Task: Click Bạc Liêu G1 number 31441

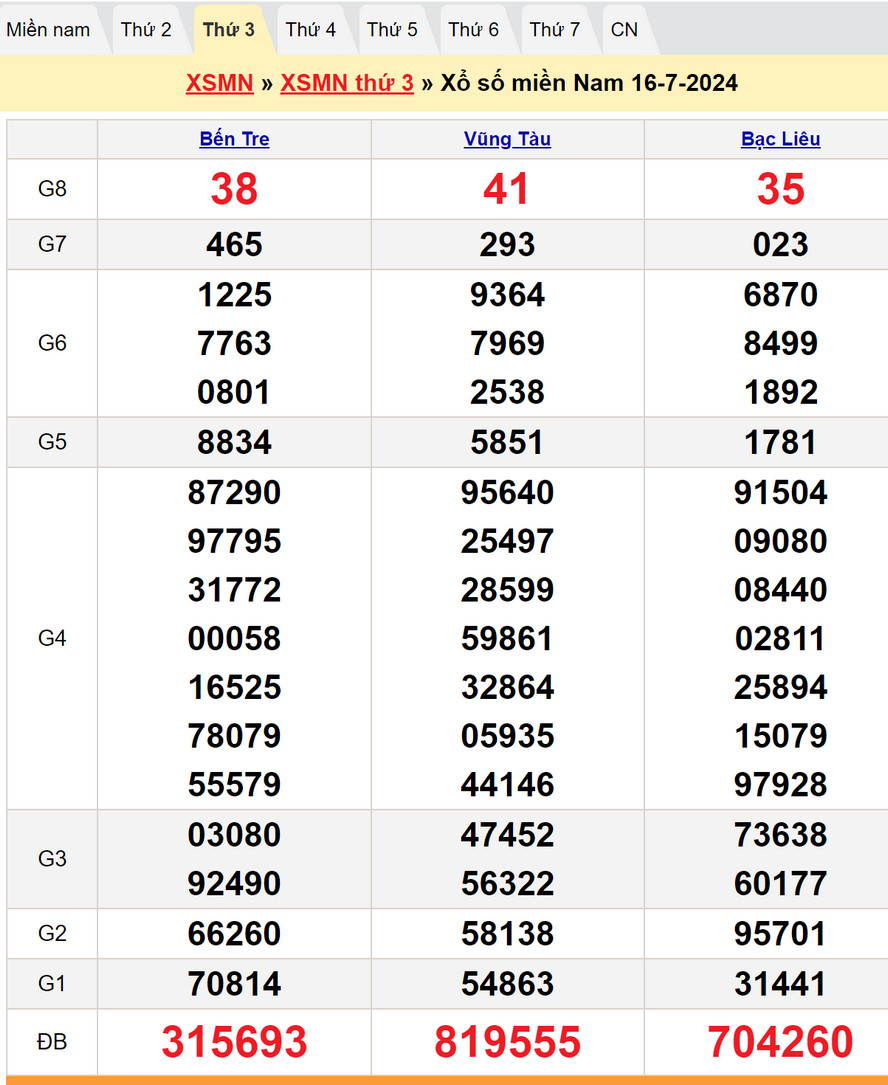Action: coord(780,984)
